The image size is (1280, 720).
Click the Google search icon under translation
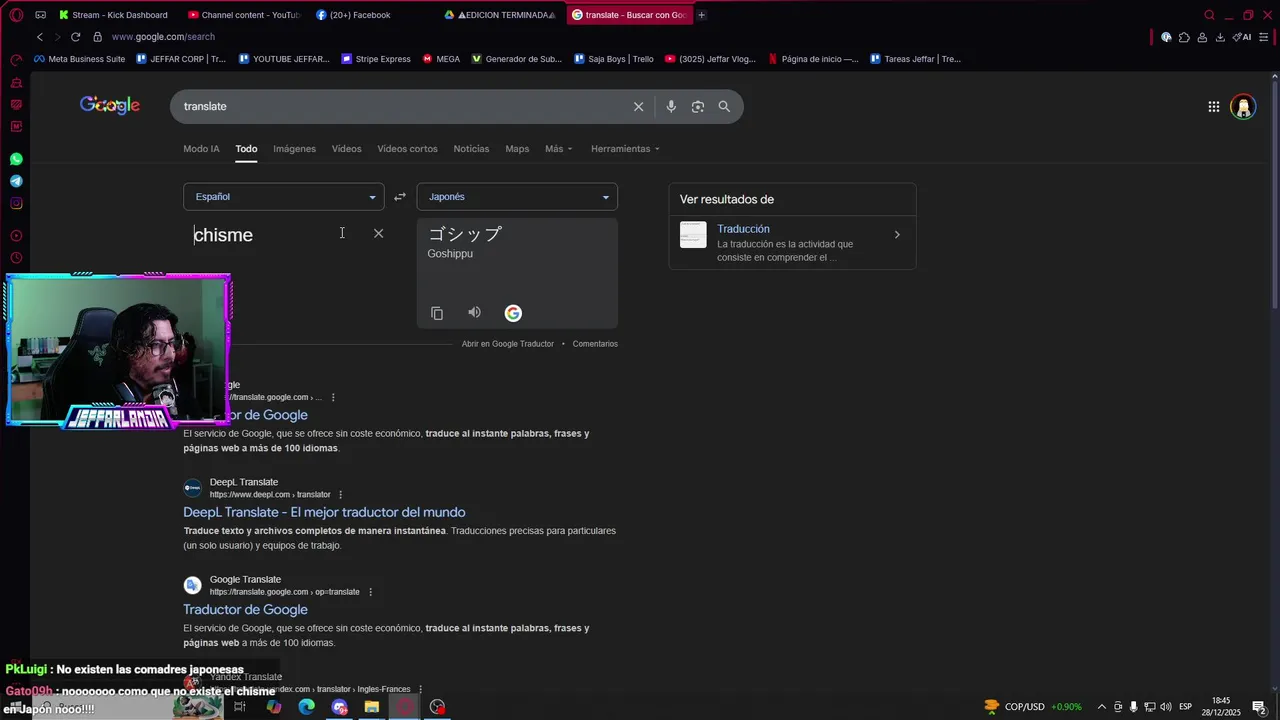[x=513, y=313]
